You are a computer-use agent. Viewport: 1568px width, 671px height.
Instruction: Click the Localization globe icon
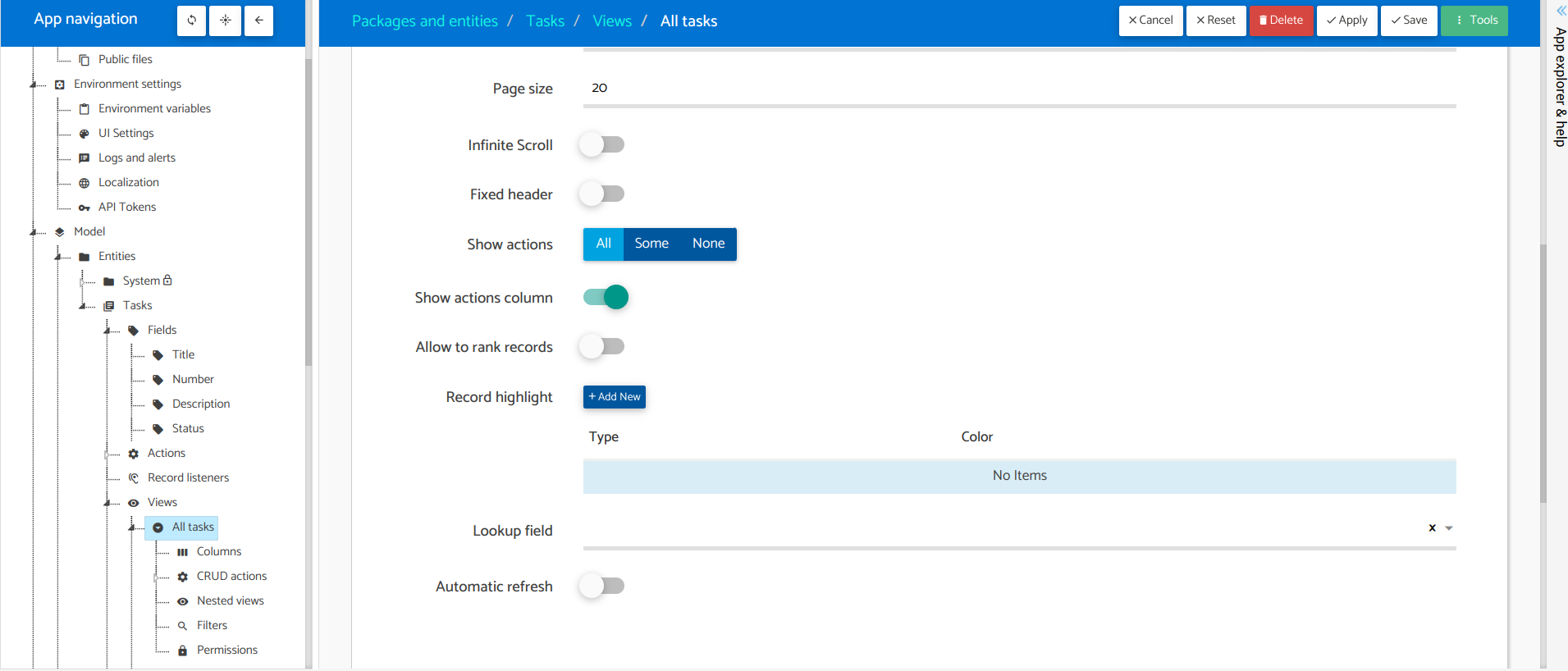coord(84,183)
